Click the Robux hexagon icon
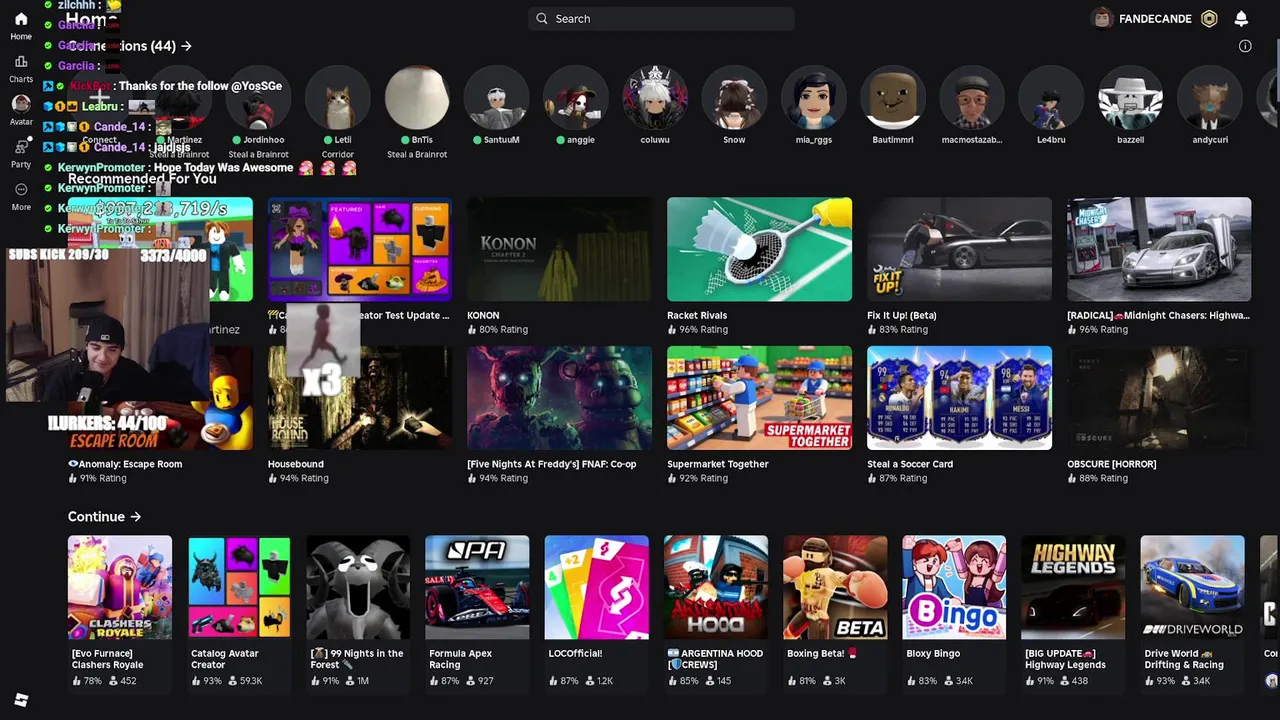 pyautogui.click(x=1209, y=19)
